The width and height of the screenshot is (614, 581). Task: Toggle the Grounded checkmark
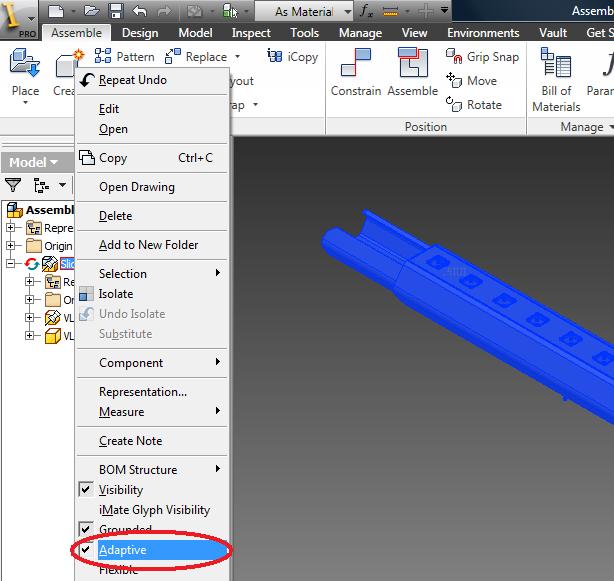tap(125, 529)
